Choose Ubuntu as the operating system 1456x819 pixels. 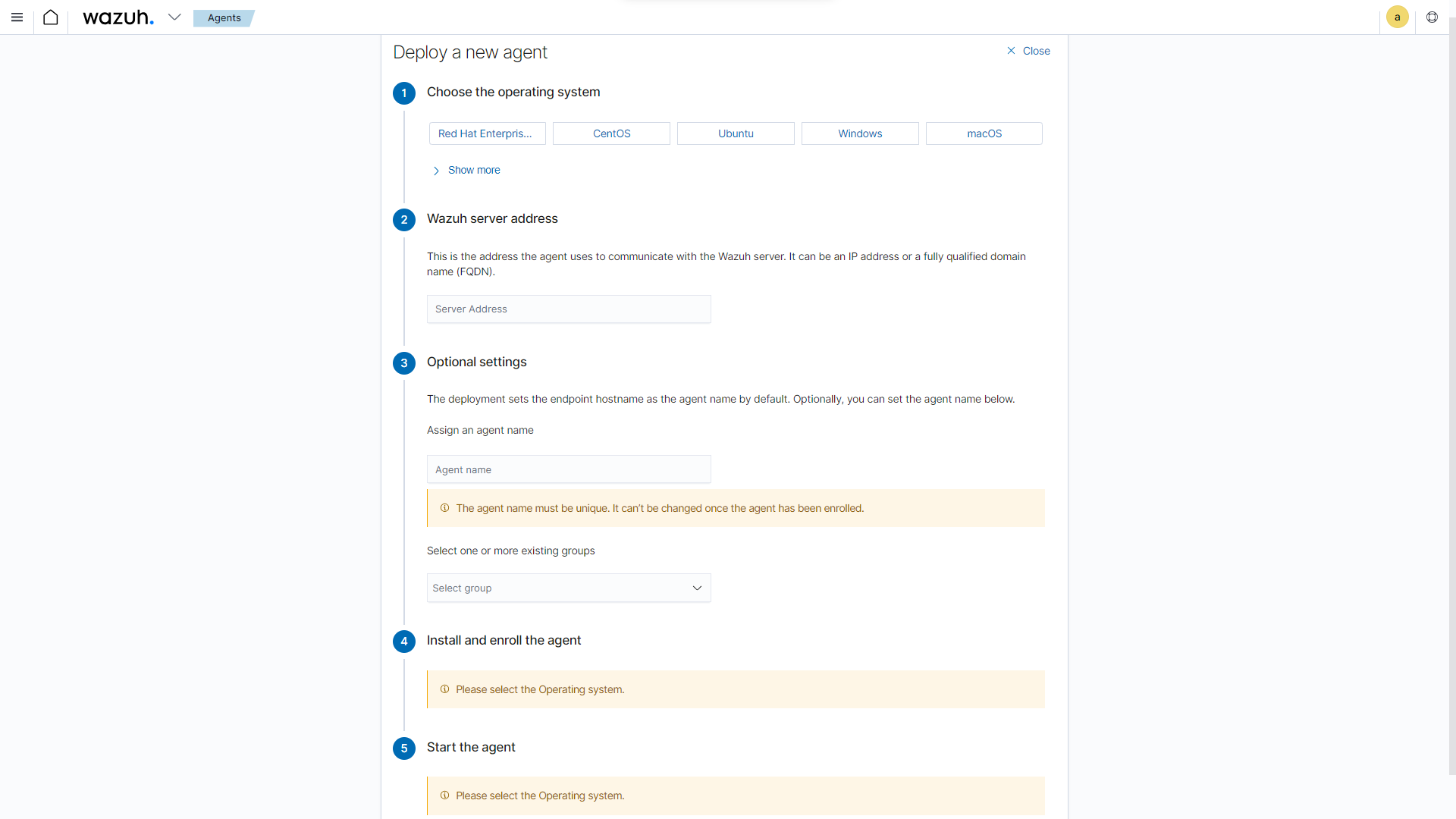(736, 133)
